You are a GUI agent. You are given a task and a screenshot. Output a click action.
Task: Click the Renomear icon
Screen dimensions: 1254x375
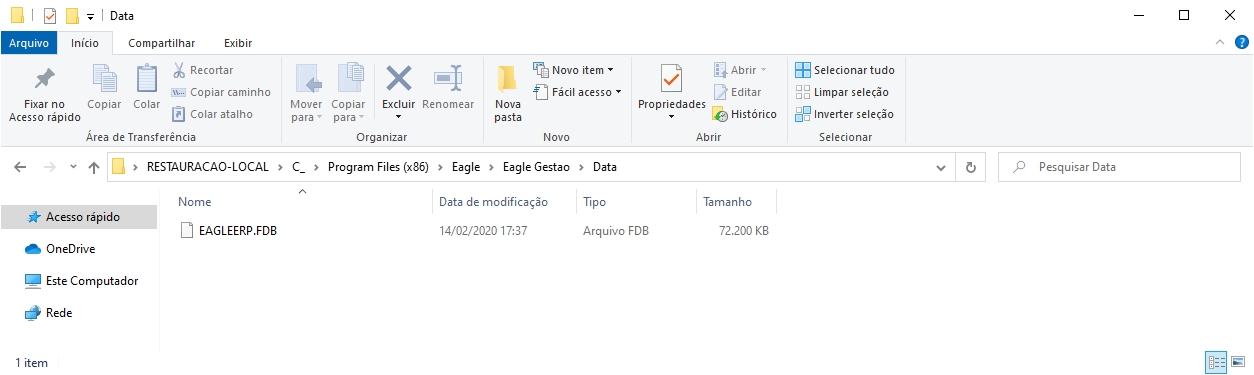(448, 79)
